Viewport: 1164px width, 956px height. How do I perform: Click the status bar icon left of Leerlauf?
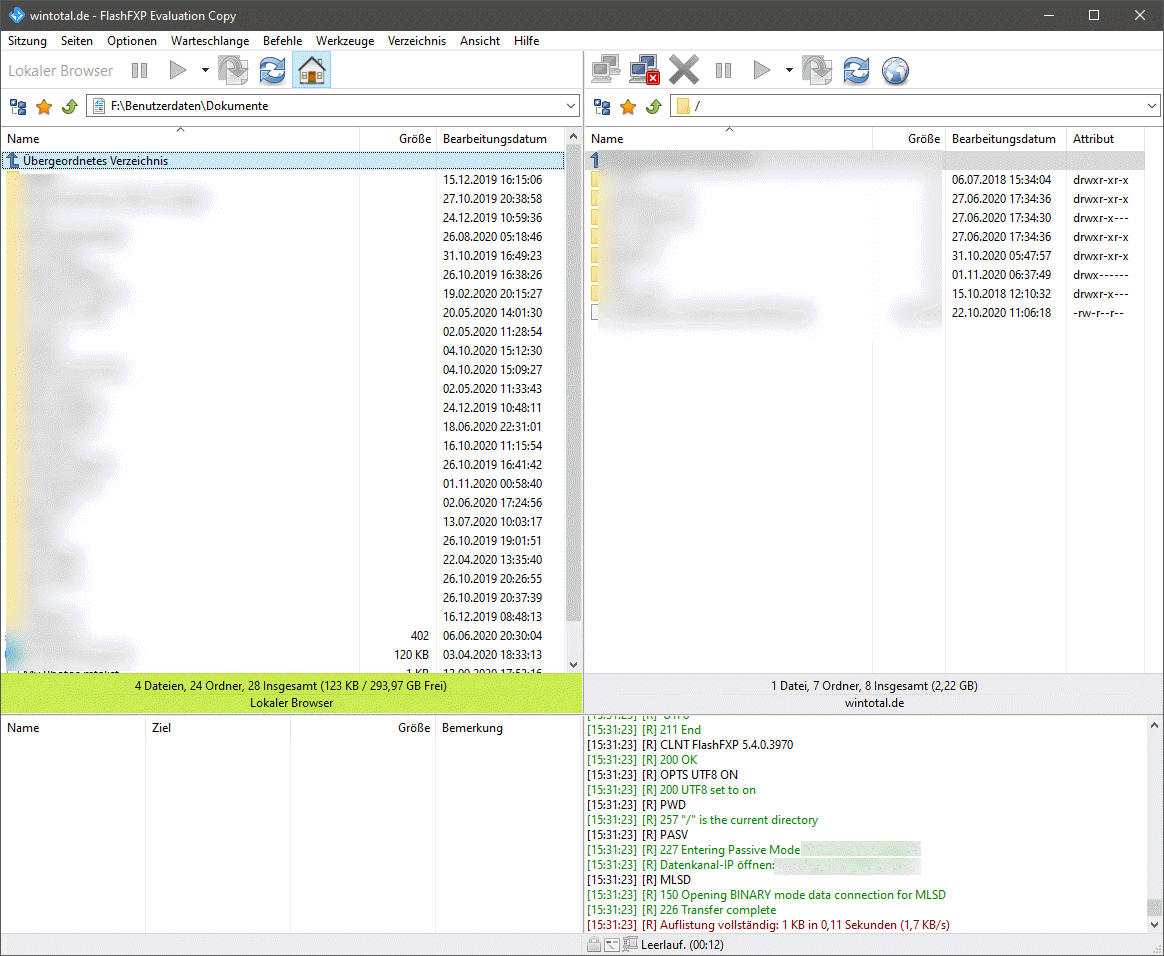click(630, 945)
